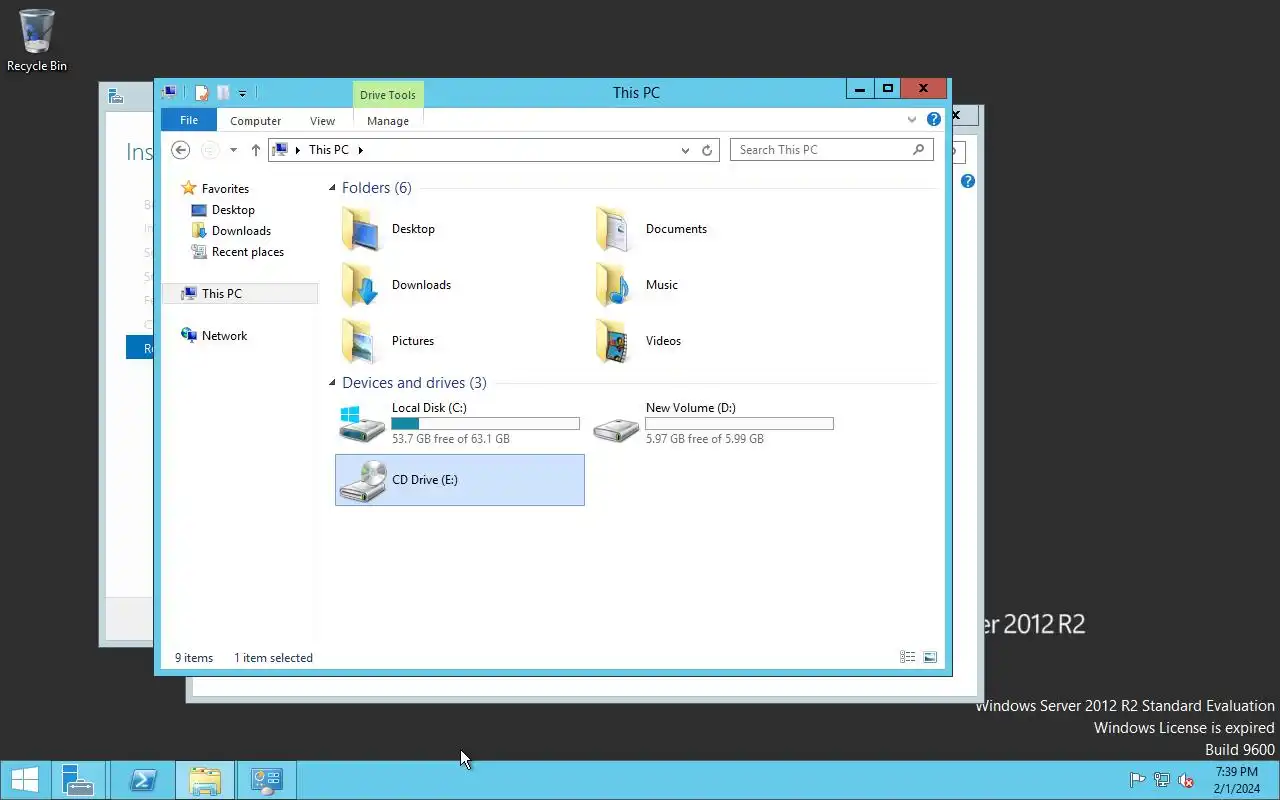1280x800 pixels.
Task: Click This PC in the address bar
Action: point(329,150)
